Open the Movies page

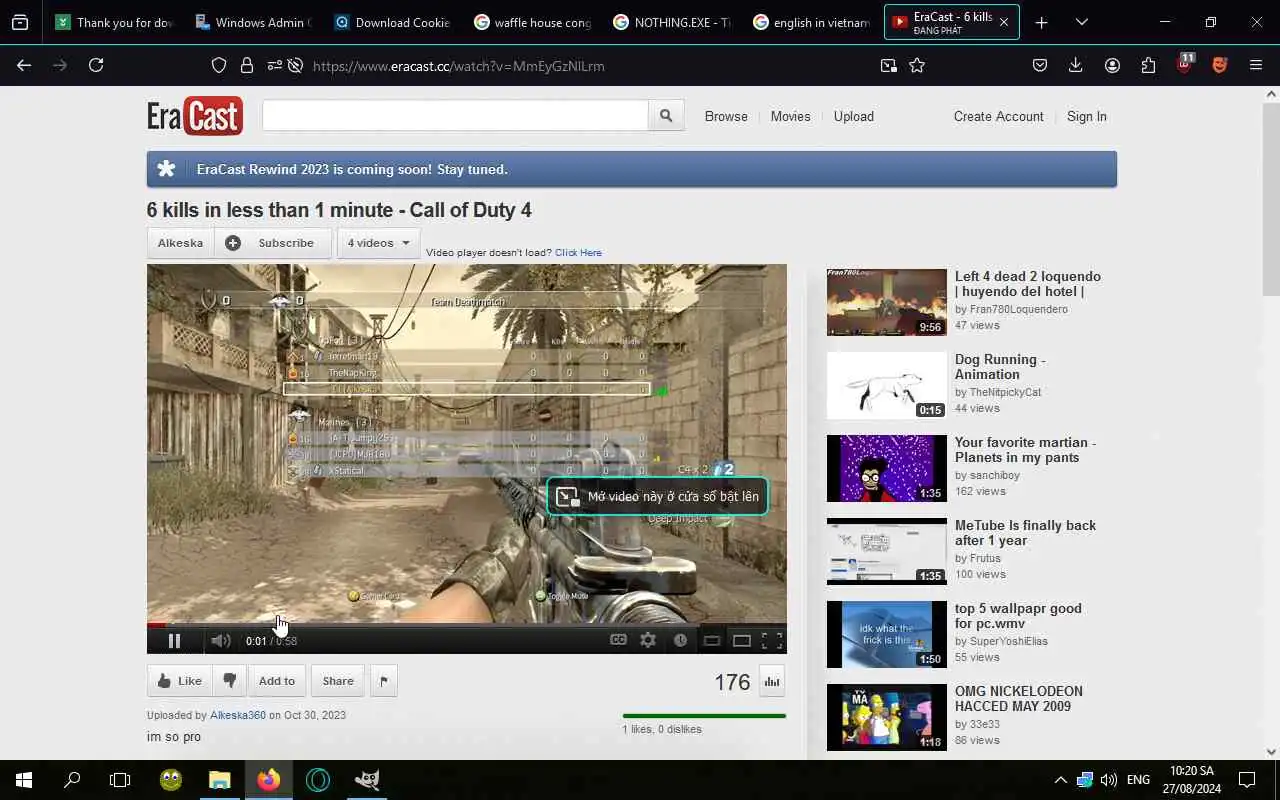point(790,116)
